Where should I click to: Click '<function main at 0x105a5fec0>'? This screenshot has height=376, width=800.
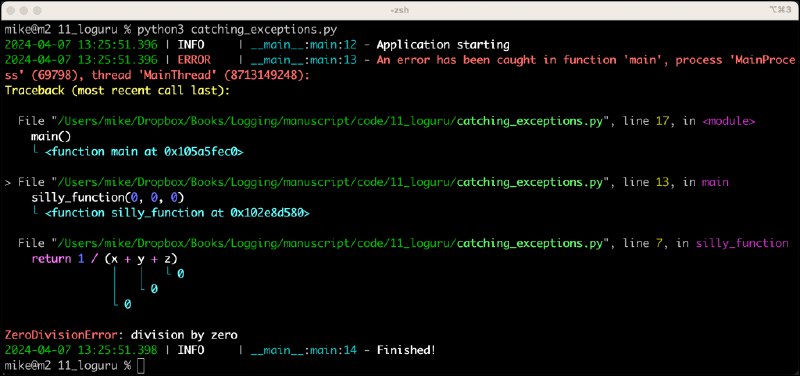click(144, 152)
